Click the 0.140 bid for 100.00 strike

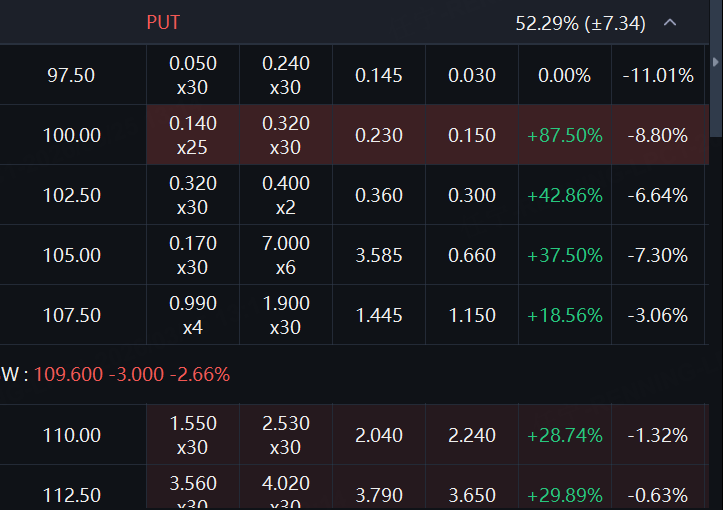click(193, 135)
